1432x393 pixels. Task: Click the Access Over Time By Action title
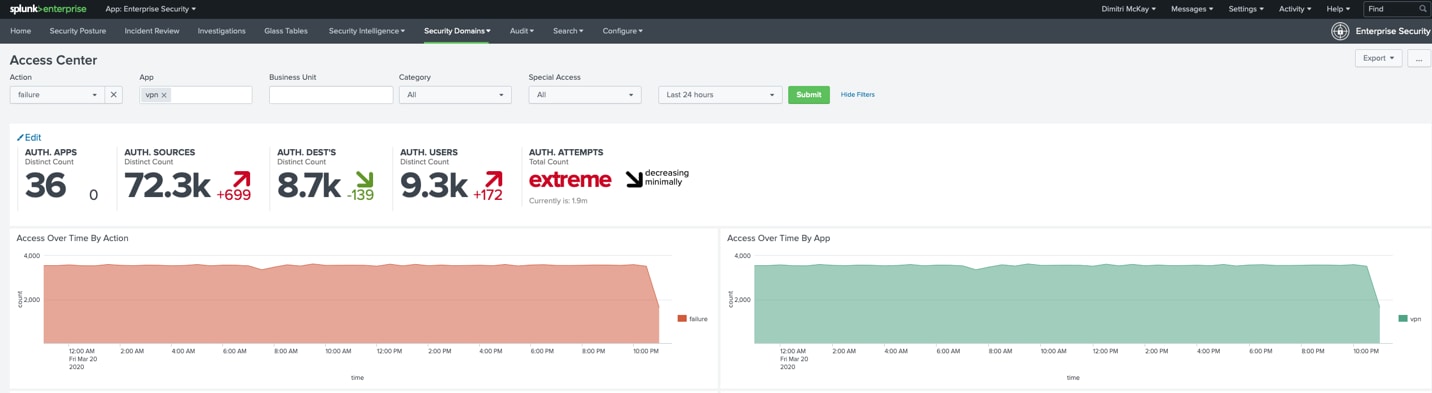tap(72, 238)
